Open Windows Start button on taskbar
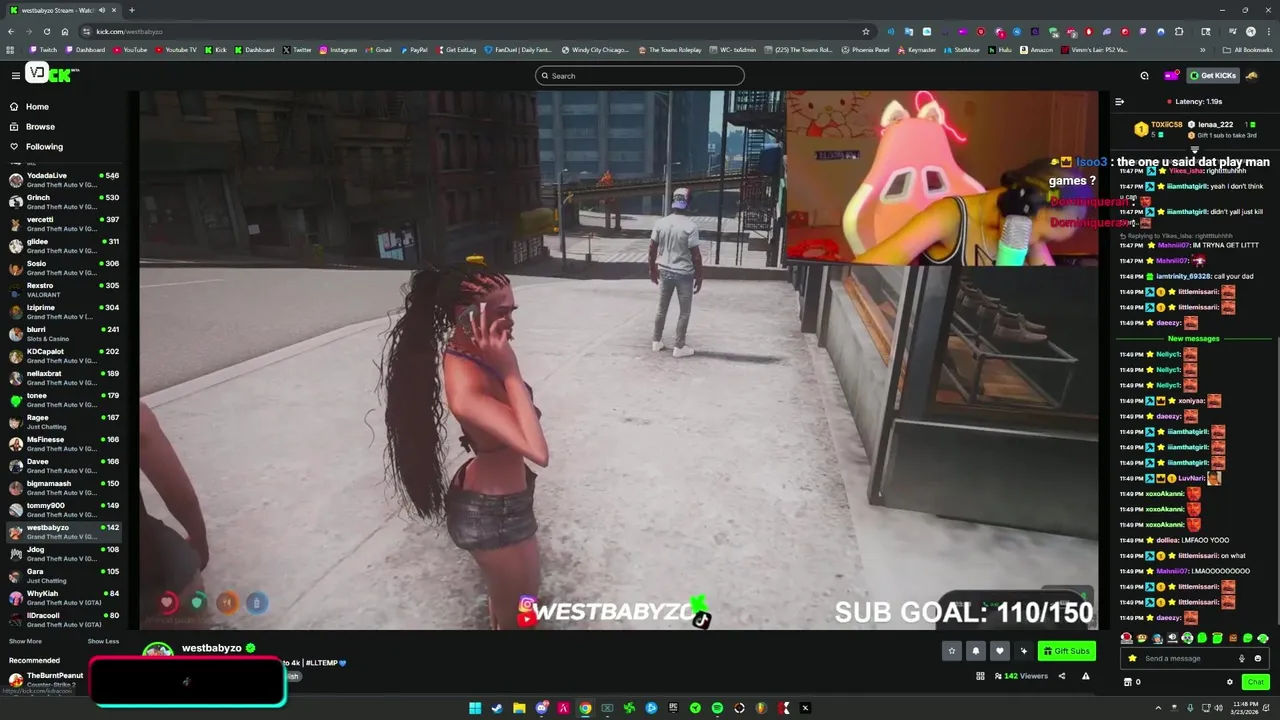1280x720 pixels. (x=475, y=708)
